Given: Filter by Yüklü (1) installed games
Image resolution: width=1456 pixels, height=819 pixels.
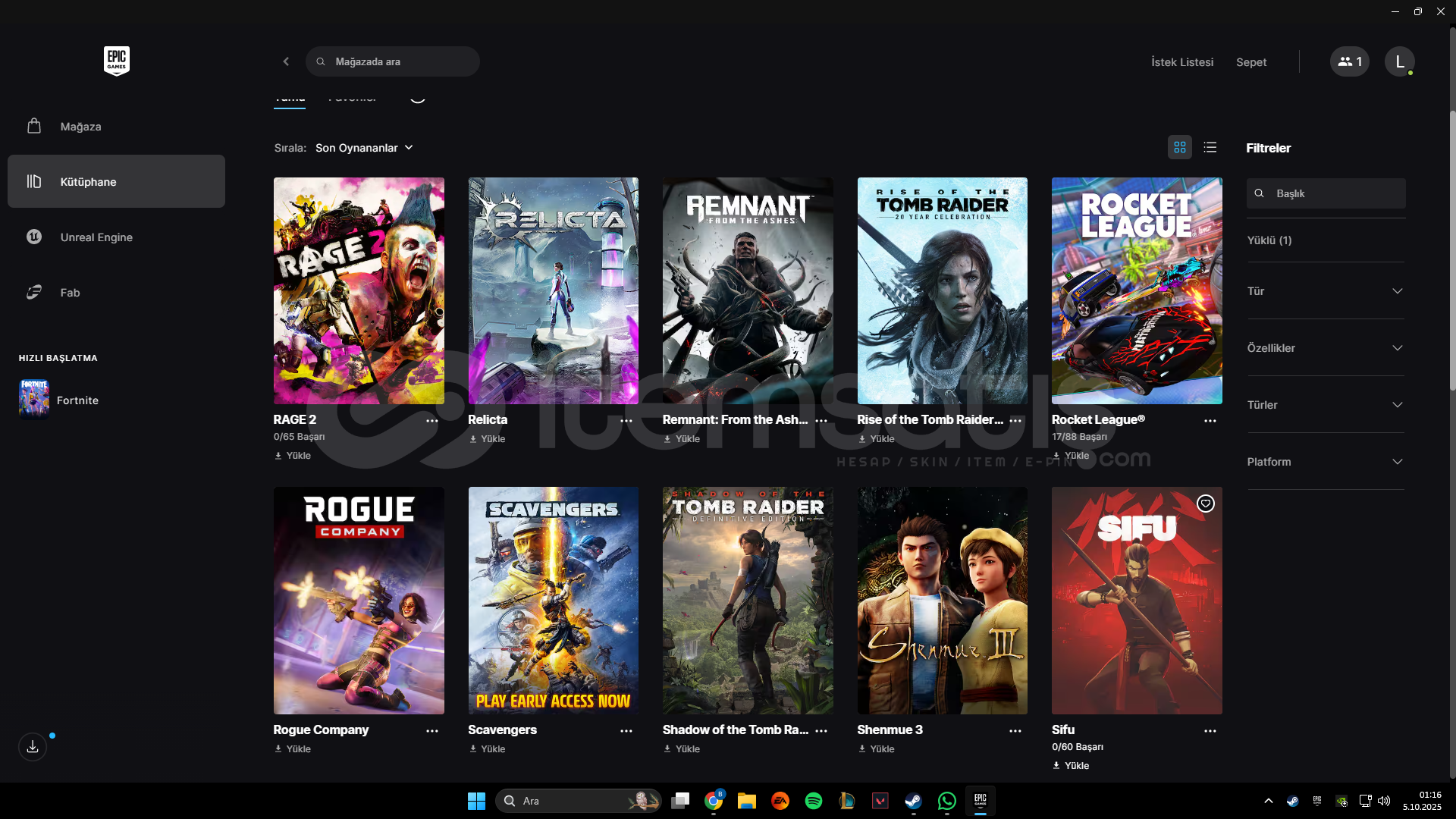Looking at the screenshot, I should 1269,240.
